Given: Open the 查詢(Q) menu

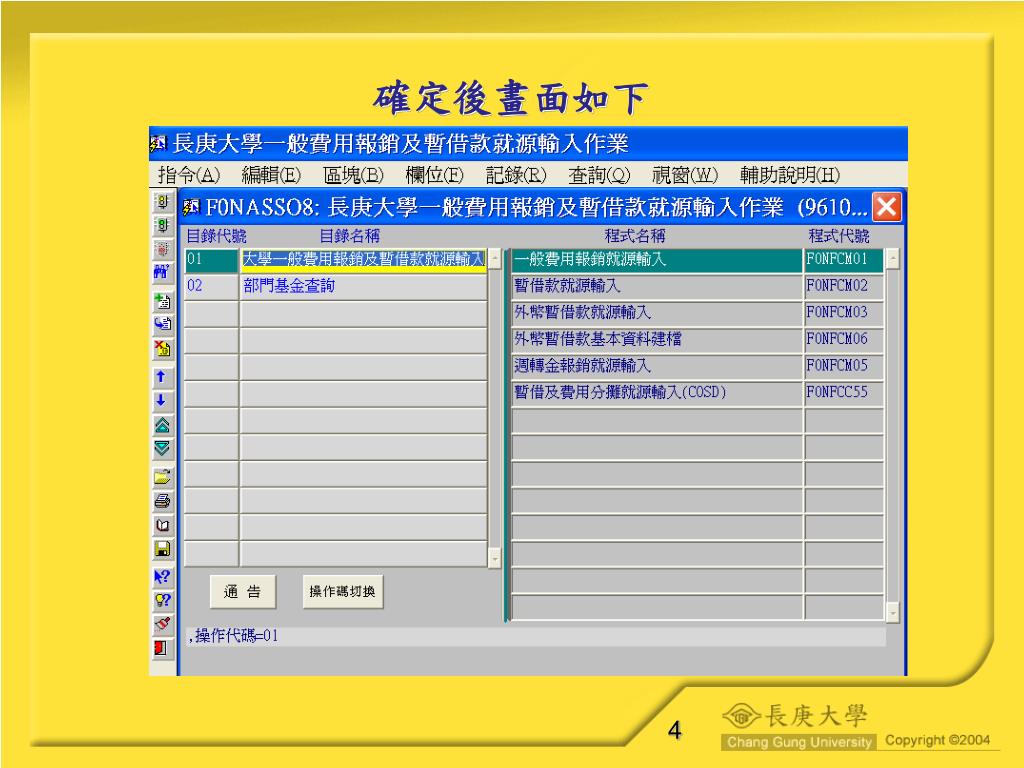Looking at the screenshot, I should 599,175.
